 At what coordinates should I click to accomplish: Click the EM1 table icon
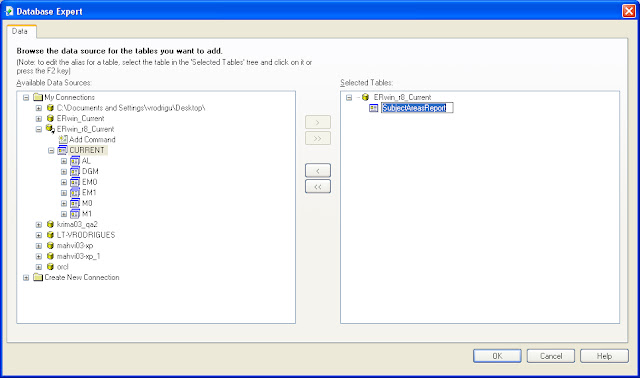pos(75,193)
